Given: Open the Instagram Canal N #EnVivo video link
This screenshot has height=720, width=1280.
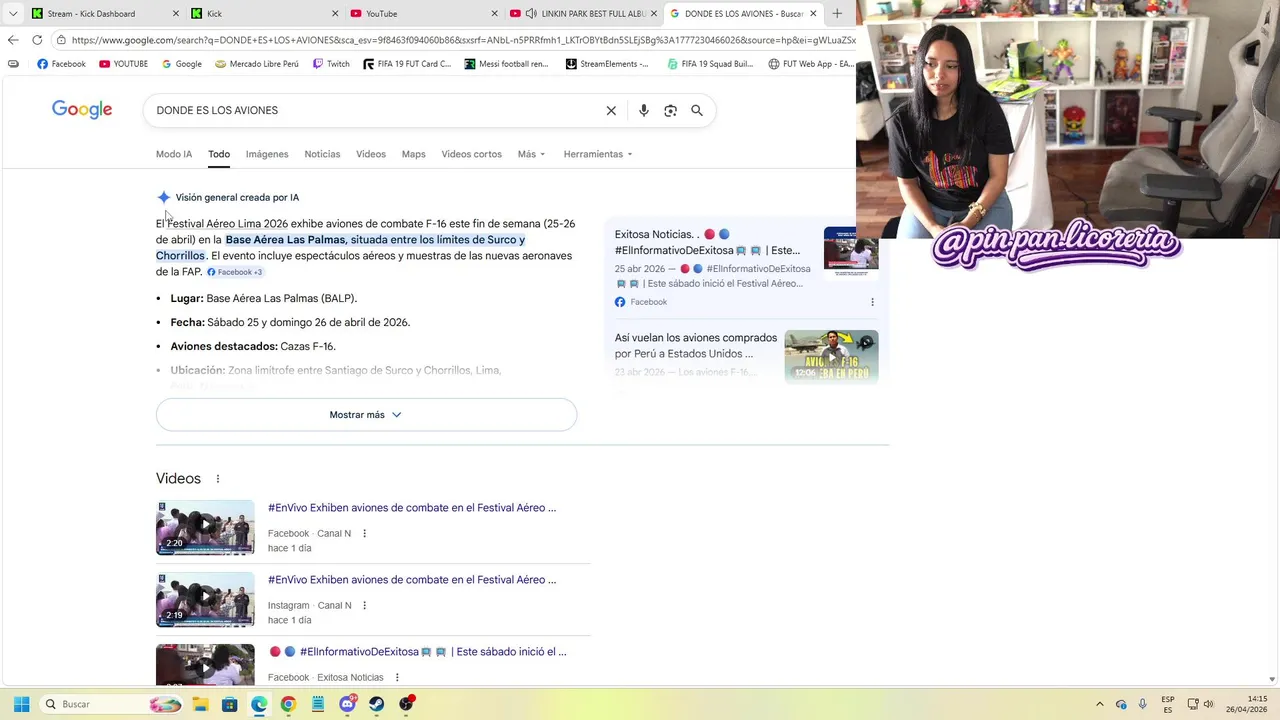Looking at the screenshot, I should pos(412,580).
